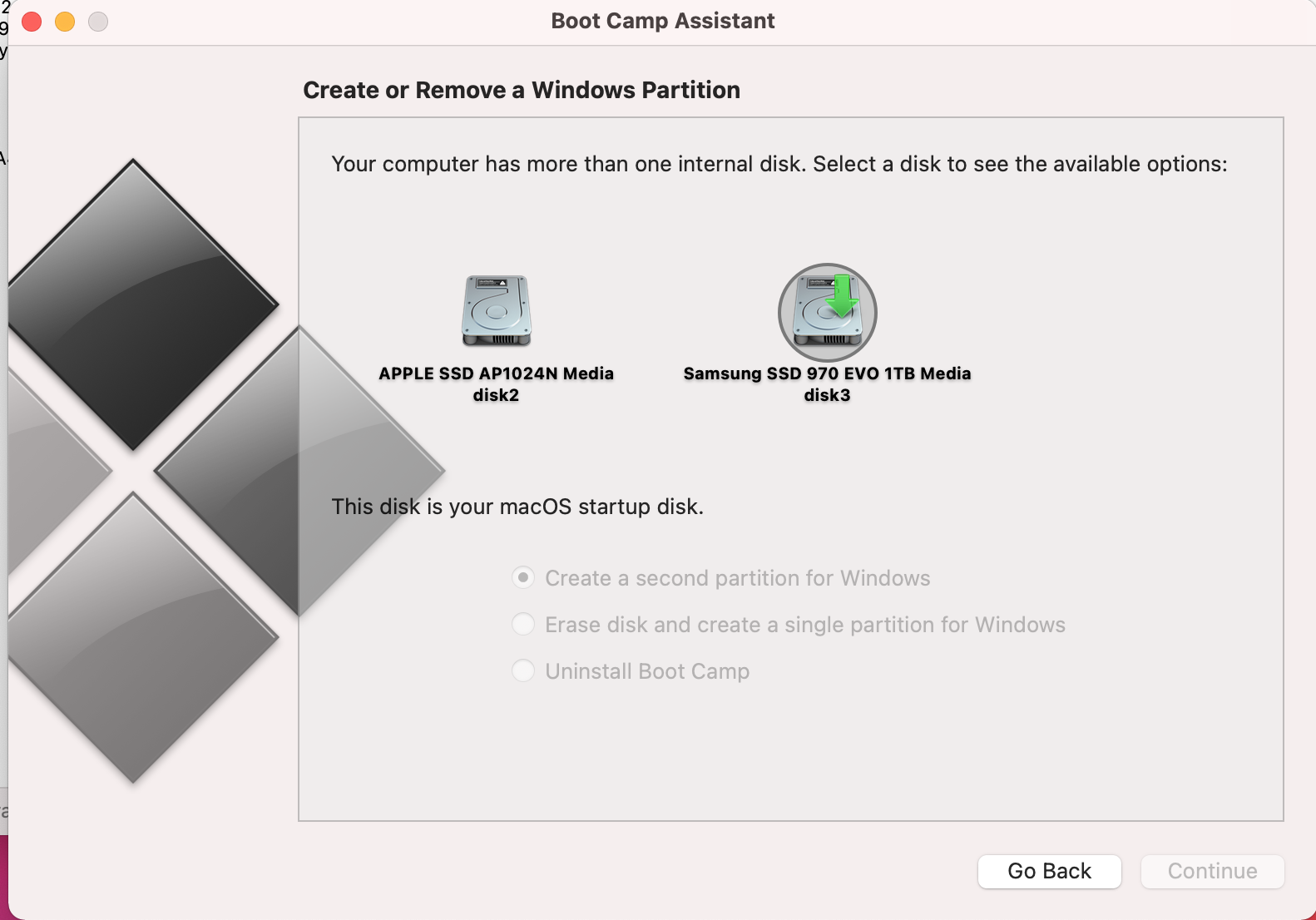1316x920 pixels.
Task: Click the Boot Camp Assistant window title
Action: [x=663, y=21]
